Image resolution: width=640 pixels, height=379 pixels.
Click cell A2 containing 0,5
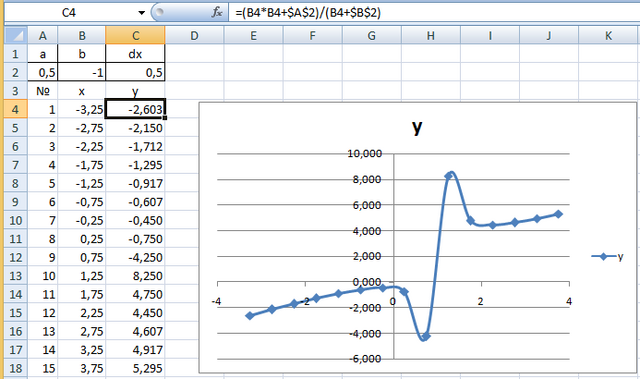pyautogui.click(x=43, y=73)
